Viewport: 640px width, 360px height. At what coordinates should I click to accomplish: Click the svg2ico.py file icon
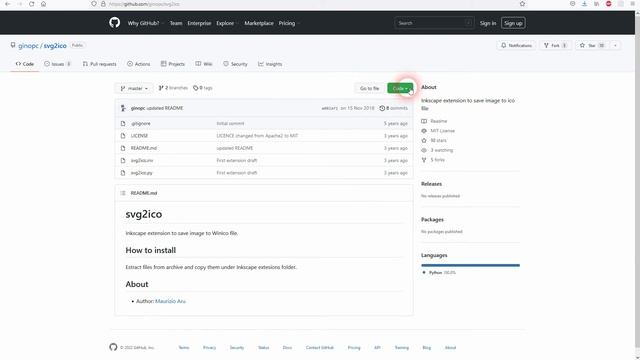pyautogui.click(x=123, y=173)
